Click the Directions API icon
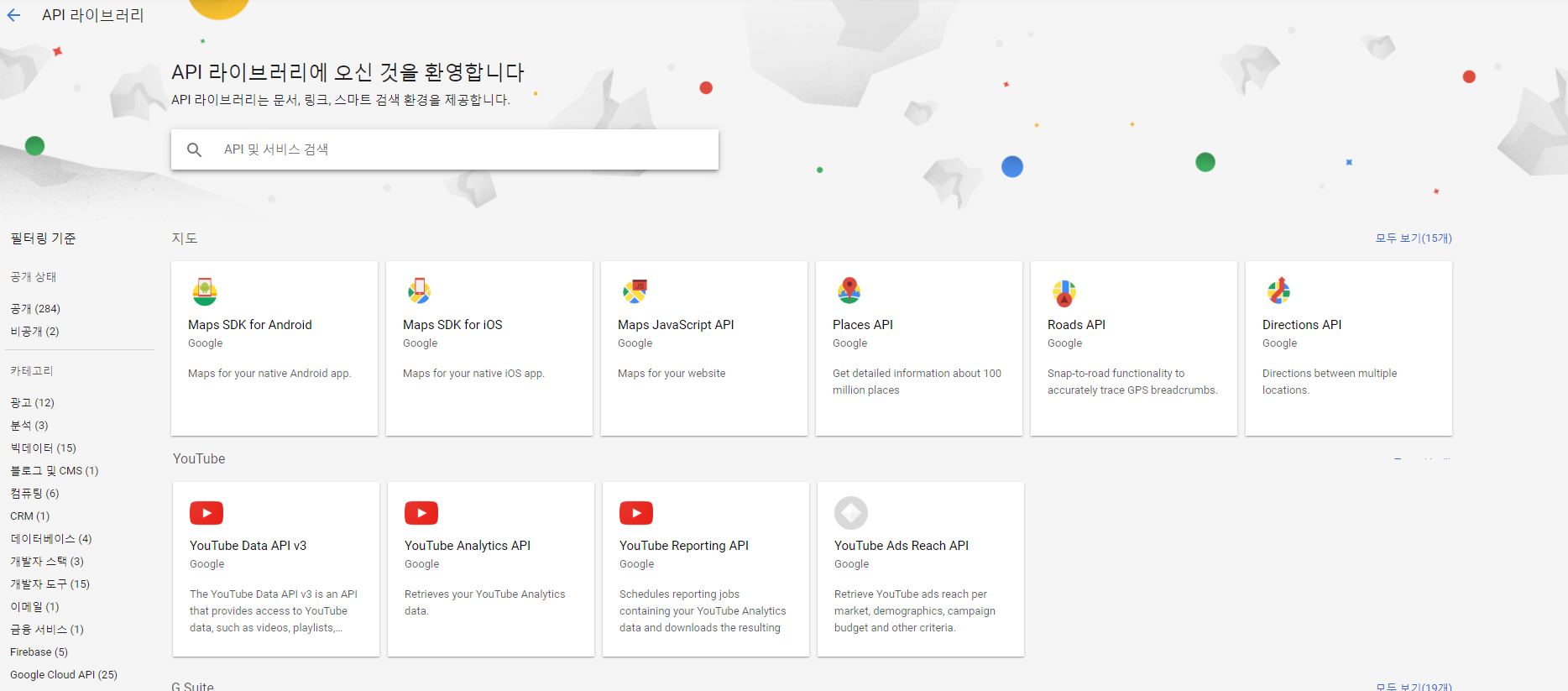The image size is (1568, 691). click(1278, 291)
